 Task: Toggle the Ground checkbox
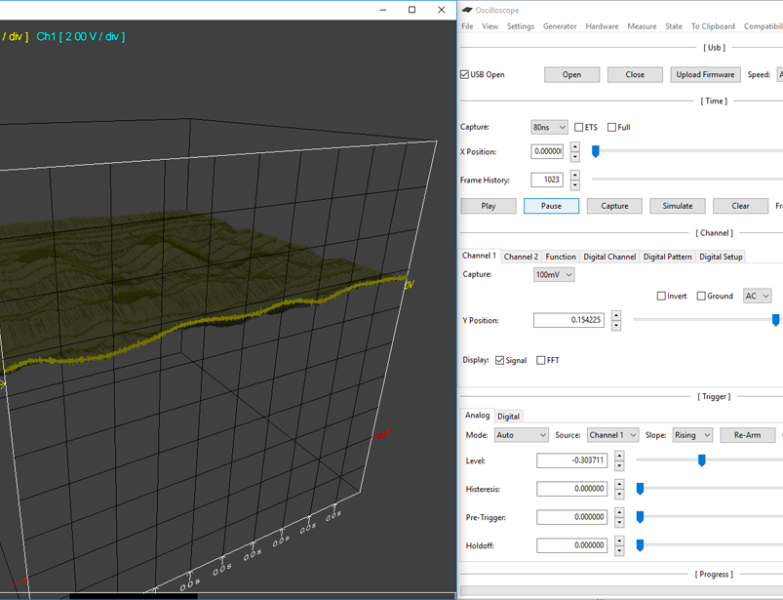pos(701,296)
